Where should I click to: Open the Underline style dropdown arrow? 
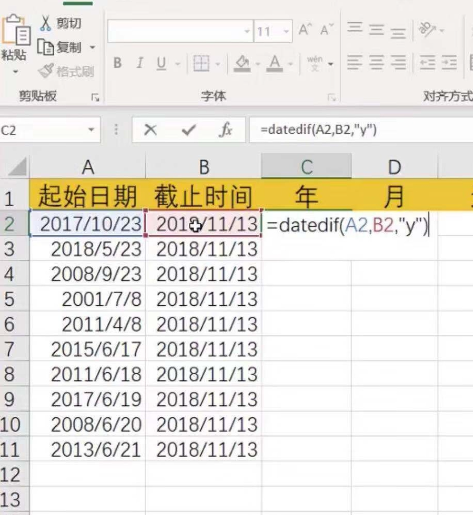point(177,63)
